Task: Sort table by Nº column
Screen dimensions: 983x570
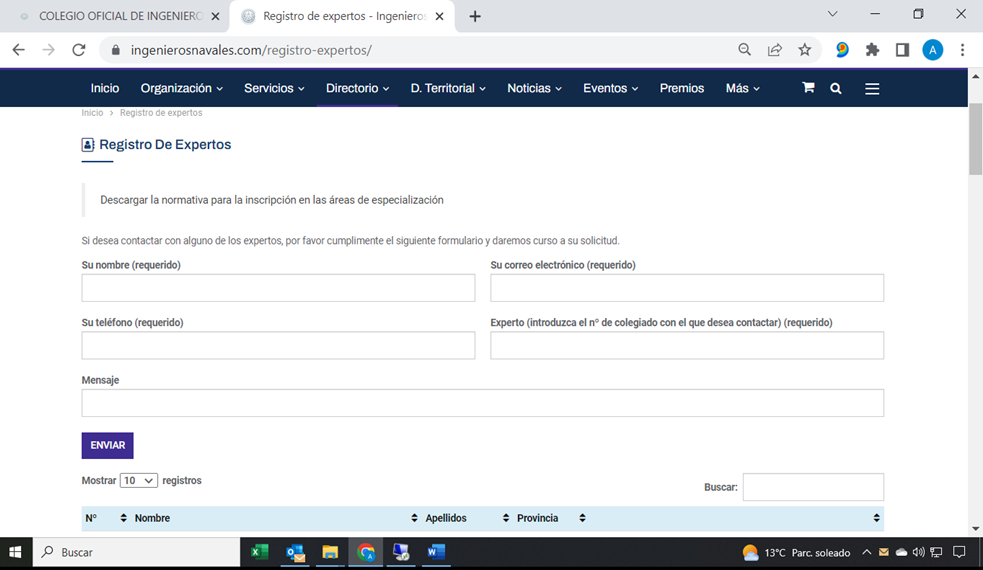Action: point(106,518)
